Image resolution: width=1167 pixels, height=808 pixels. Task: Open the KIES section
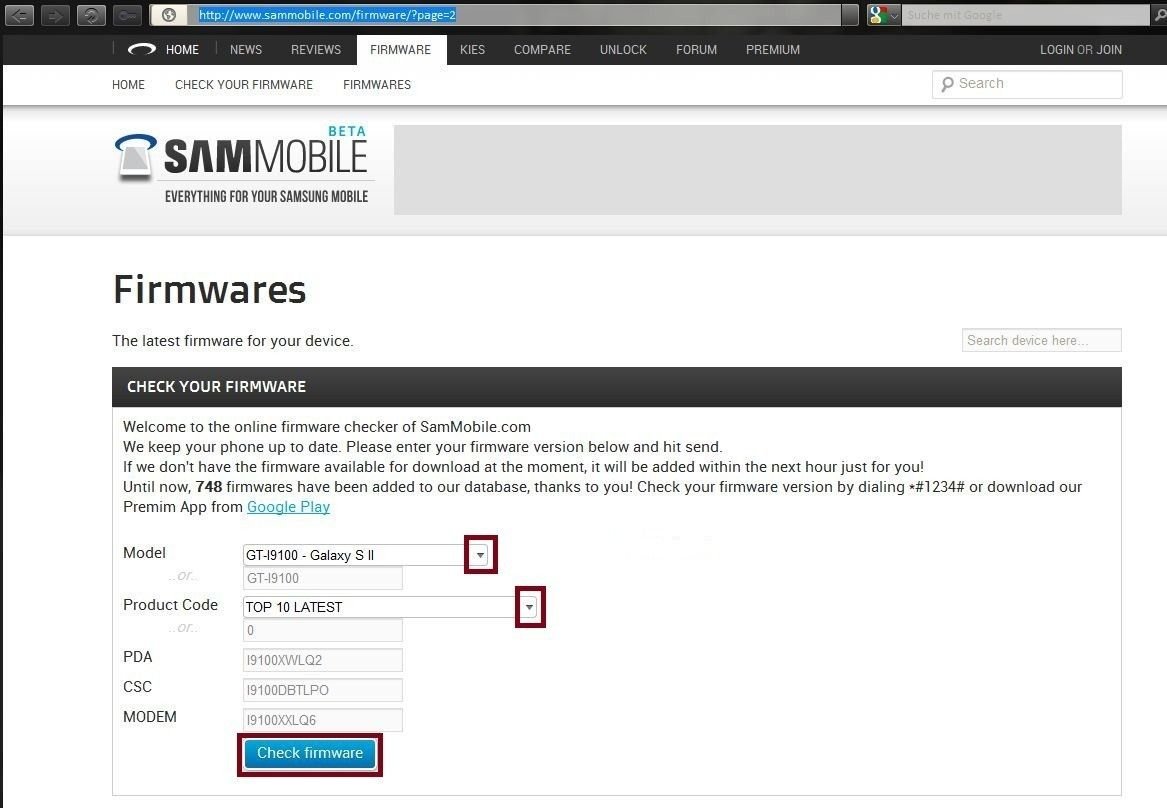[473, 50]
